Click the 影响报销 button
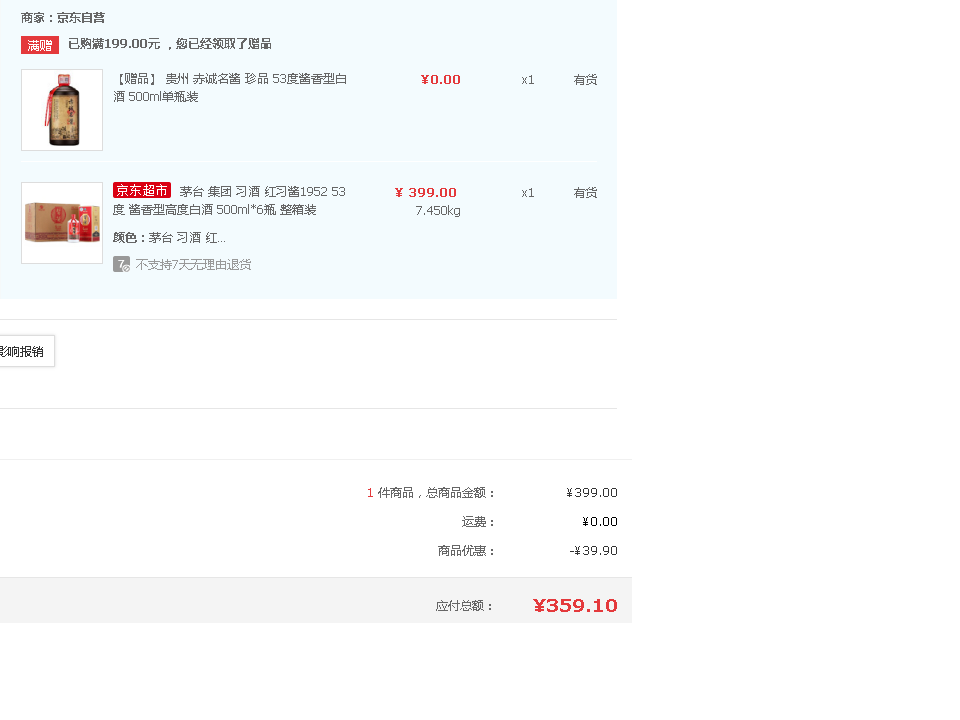Image resolution: width=960 pixels, height=720 pixels. 24,351
